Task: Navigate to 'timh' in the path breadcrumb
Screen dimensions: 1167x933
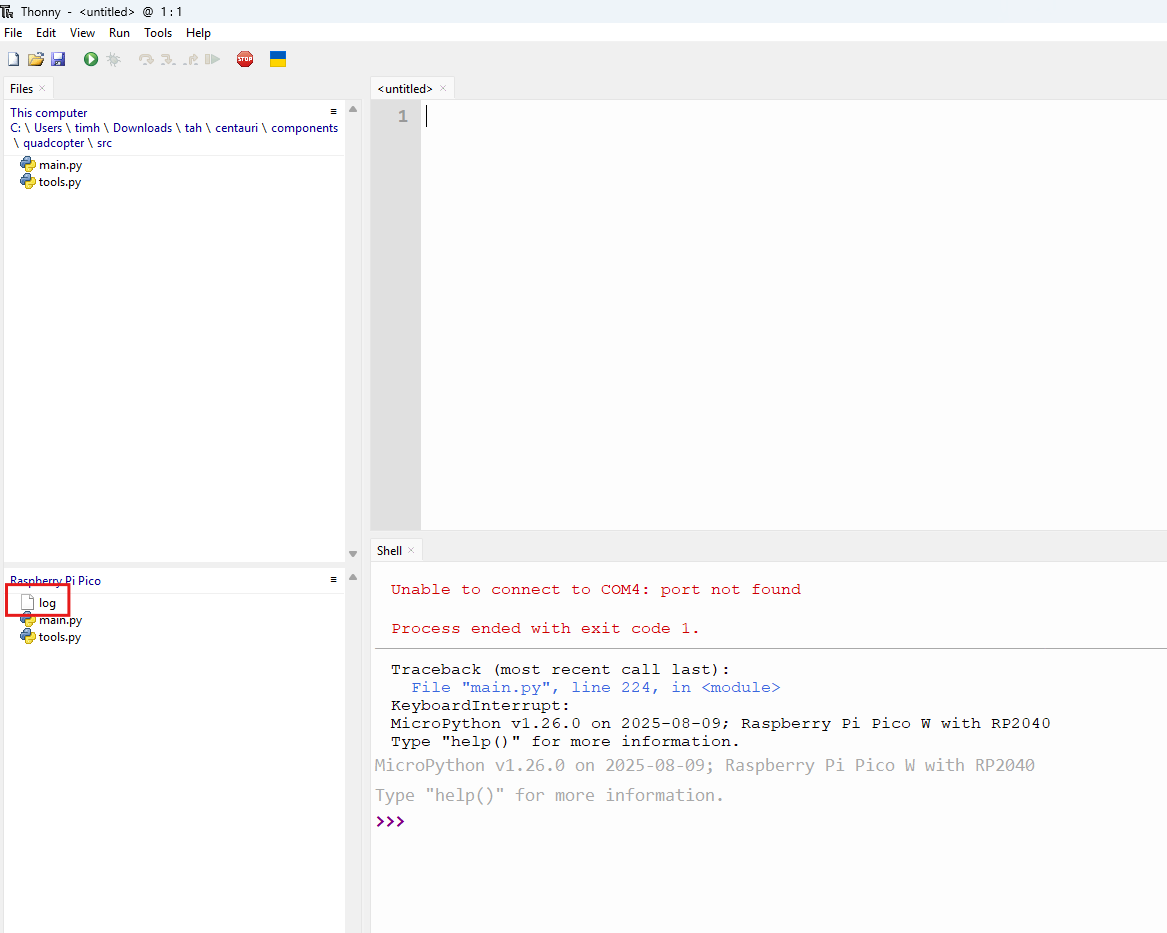Action: [x=87, y=128]
